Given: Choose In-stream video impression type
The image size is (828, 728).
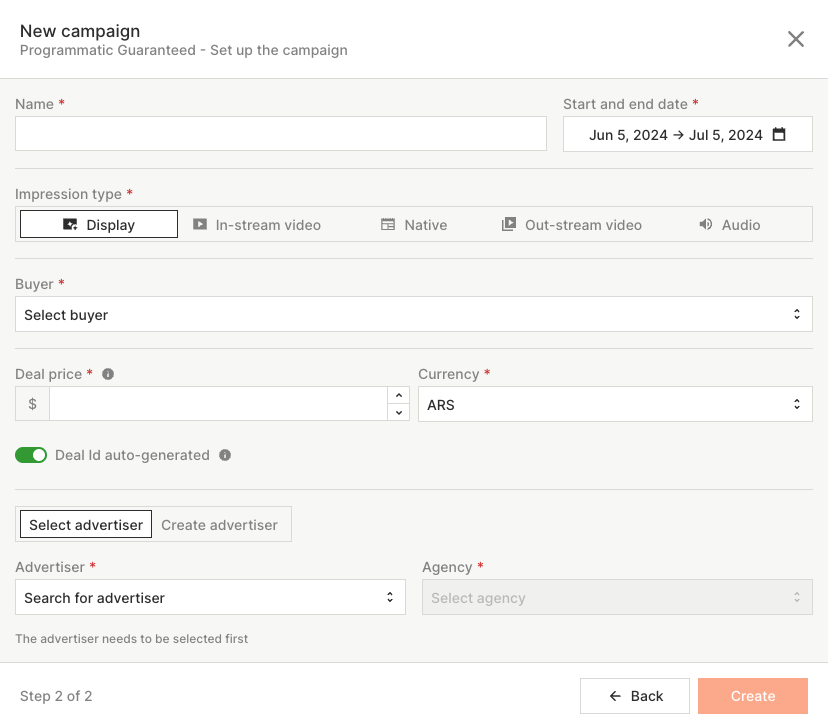Looking at the screenshot, I should (x=257, y=225).
